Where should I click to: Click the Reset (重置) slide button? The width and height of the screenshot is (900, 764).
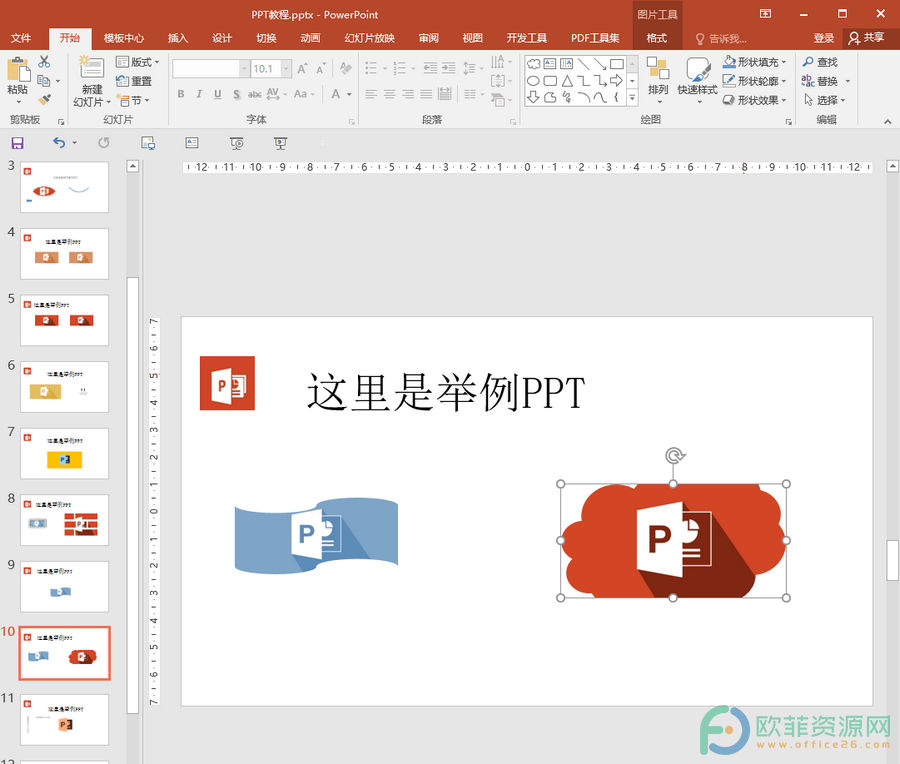coord(134,81)
